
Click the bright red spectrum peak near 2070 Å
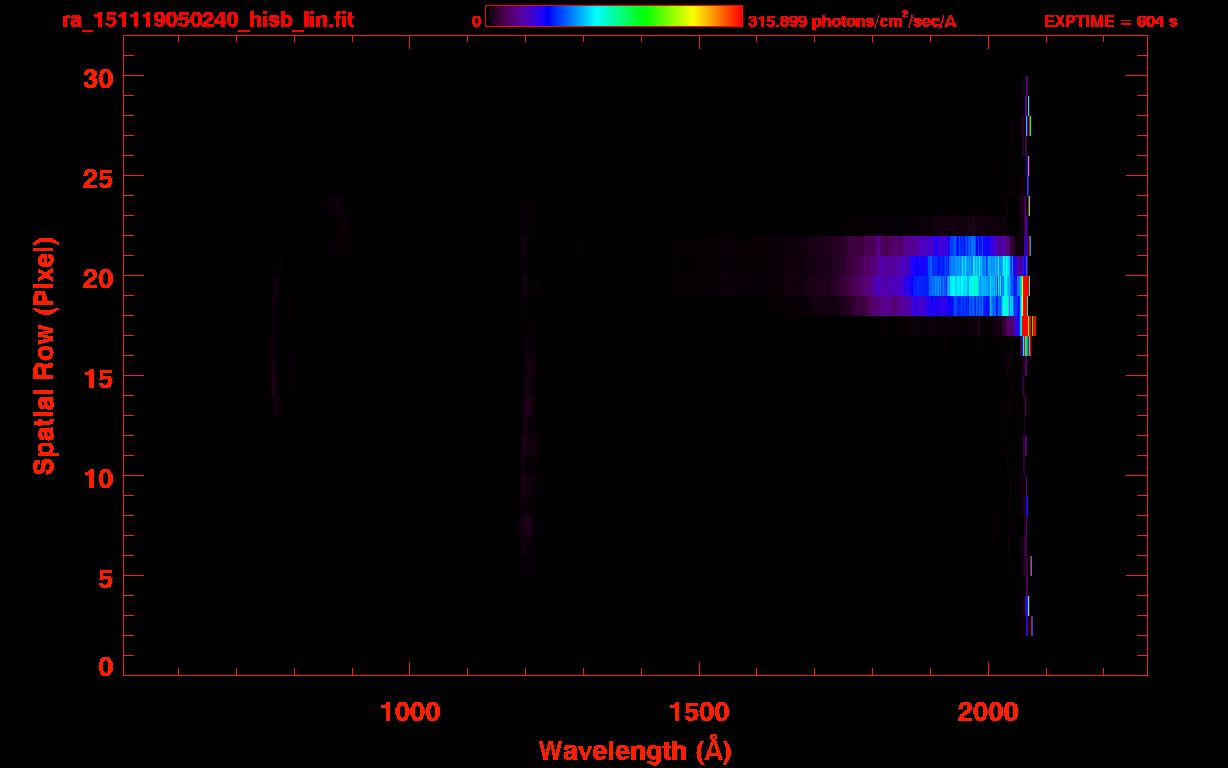(1029, 326)
